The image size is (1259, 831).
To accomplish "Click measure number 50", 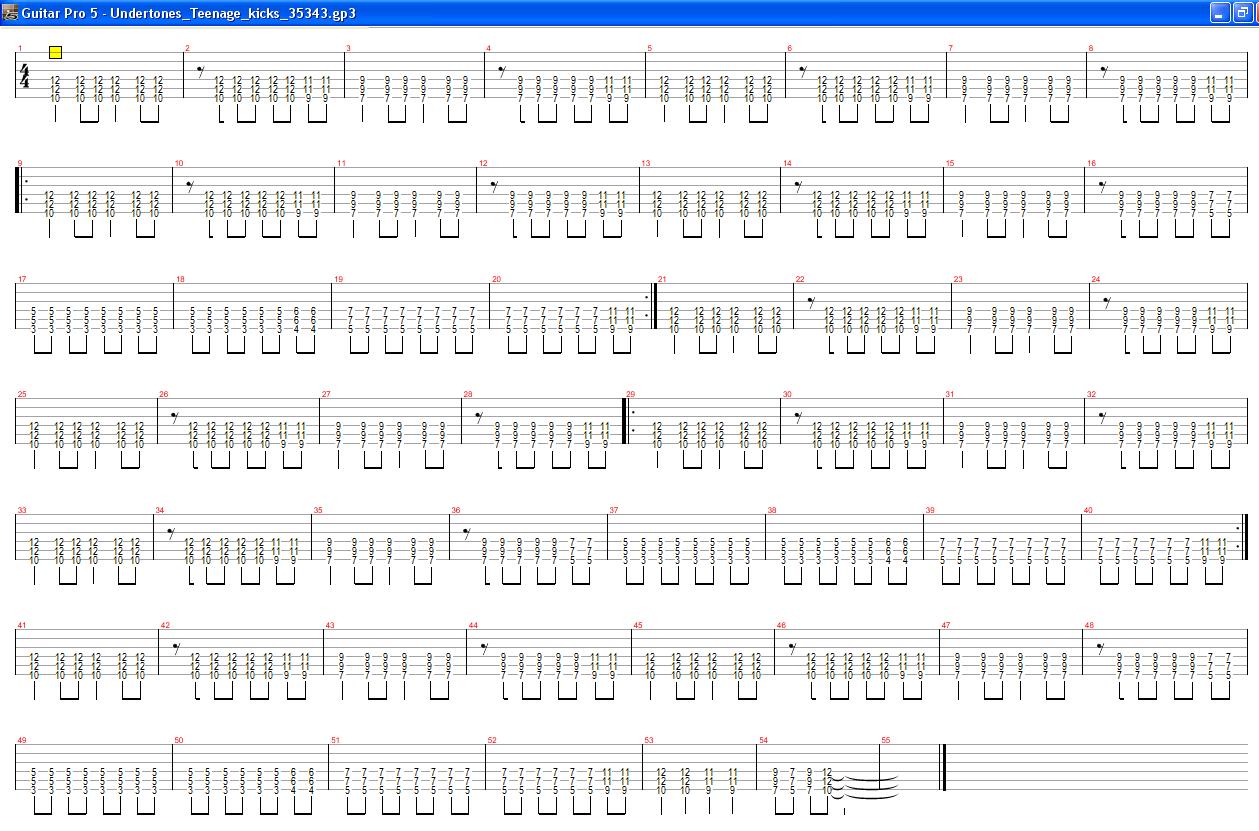I will tap(179, 740).
